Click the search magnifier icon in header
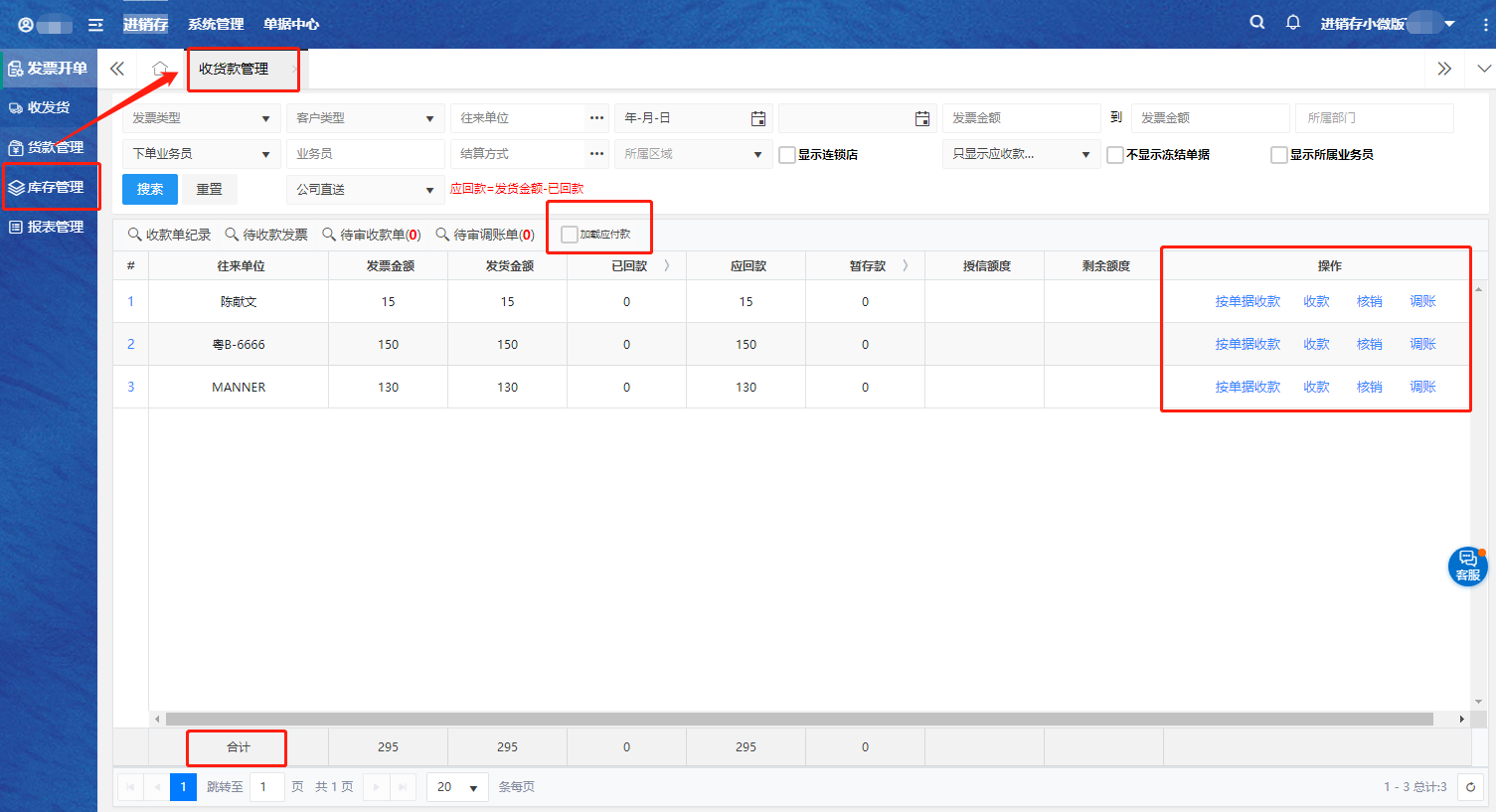Screen dimensions: 1496x812 [x=1257, y=22]
